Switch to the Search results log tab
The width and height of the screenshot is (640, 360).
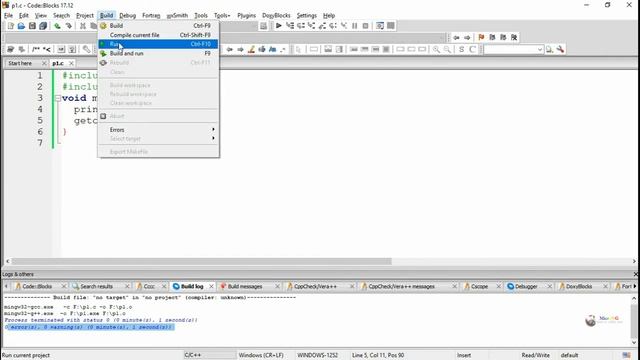point(96,287)
